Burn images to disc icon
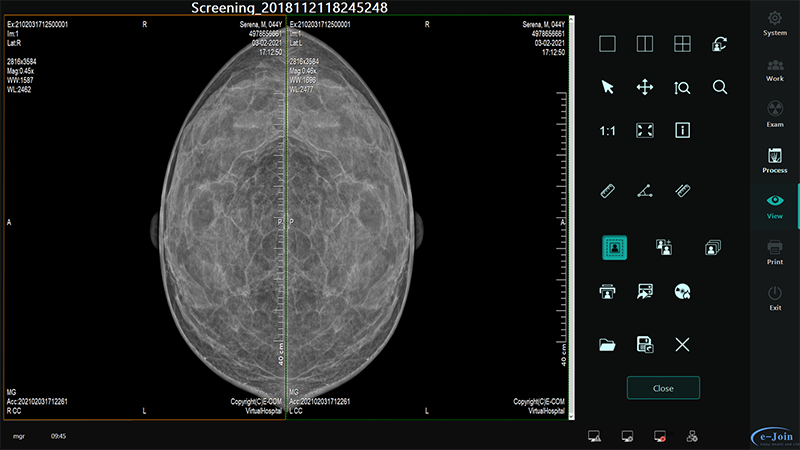This screenshot has width=800, height=450. 682,291
